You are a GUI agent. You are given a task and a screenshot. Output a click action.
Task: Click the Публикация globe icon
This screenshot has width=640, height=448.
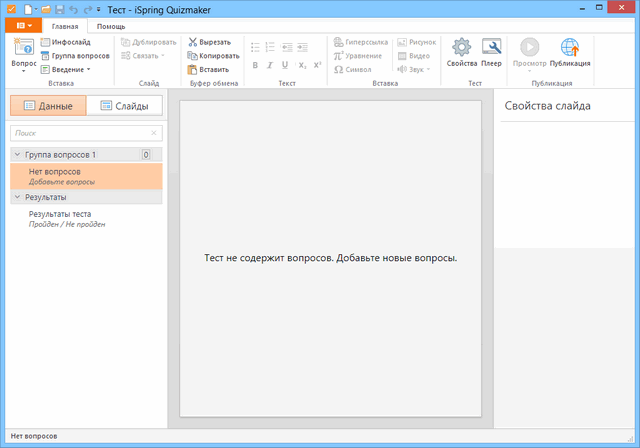pos(570,48)
